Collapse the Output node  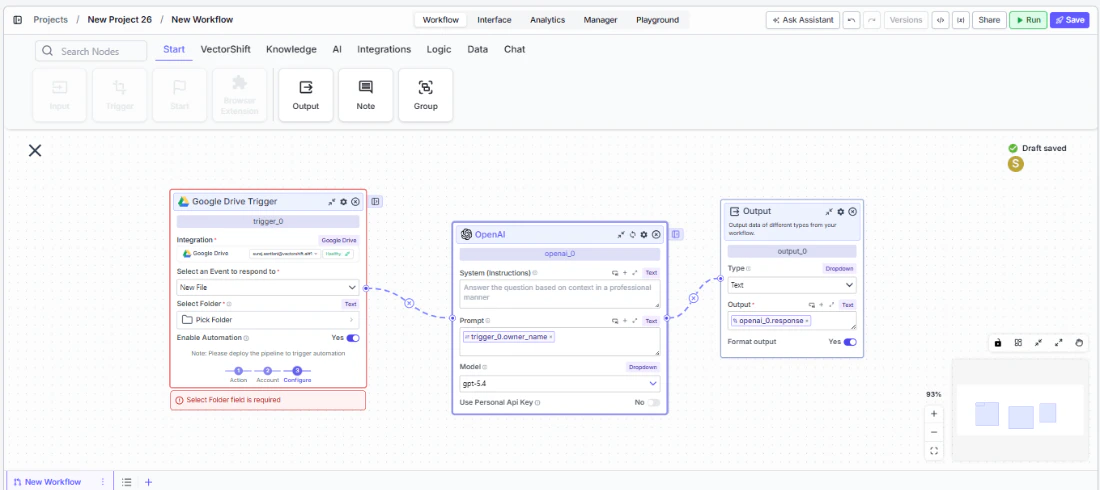pos(829,211)
